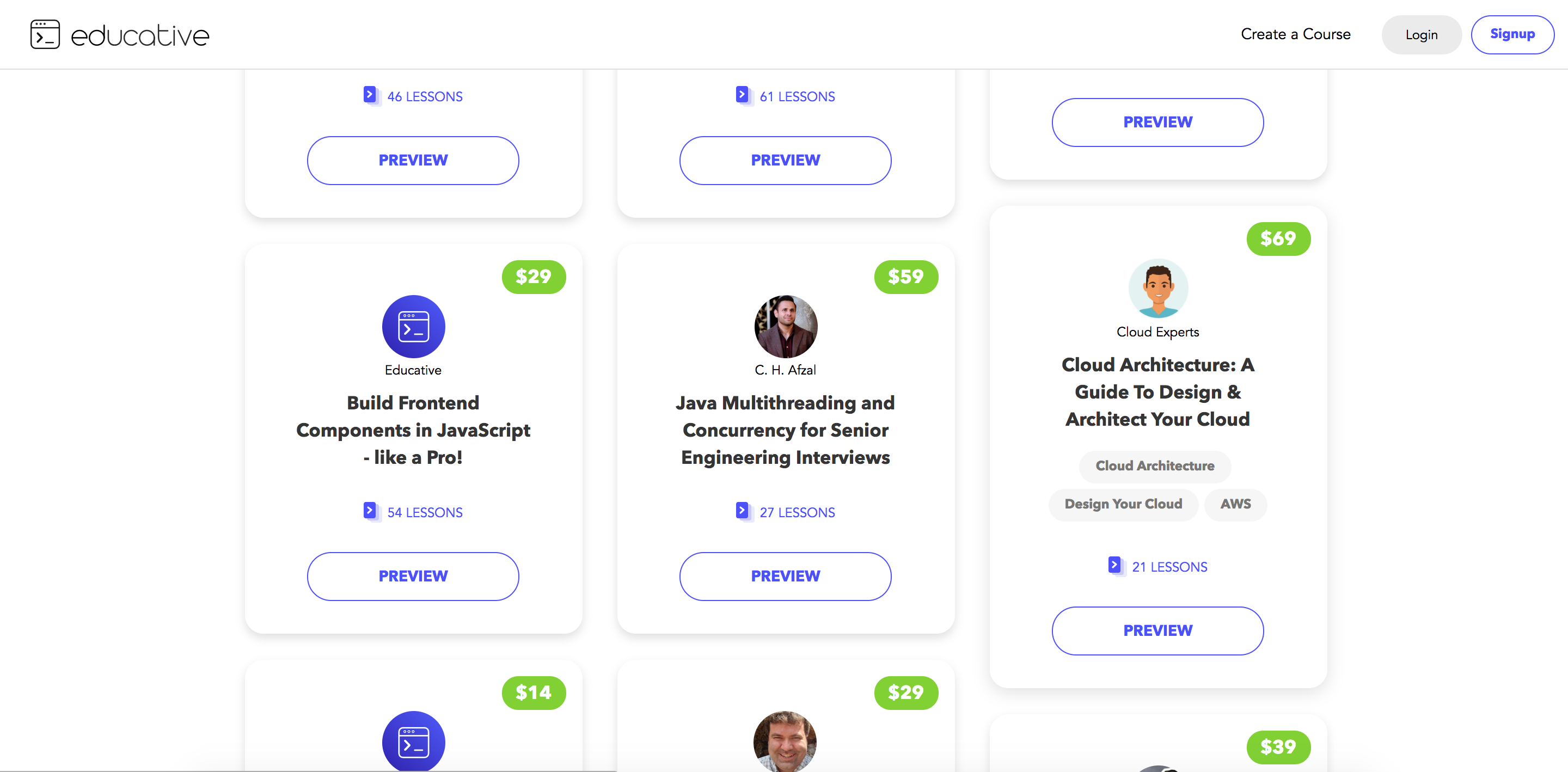The height and width of the screenshot is (772, 1568).
Task: Click the Login button
Action: click(x=1422, y=35)
